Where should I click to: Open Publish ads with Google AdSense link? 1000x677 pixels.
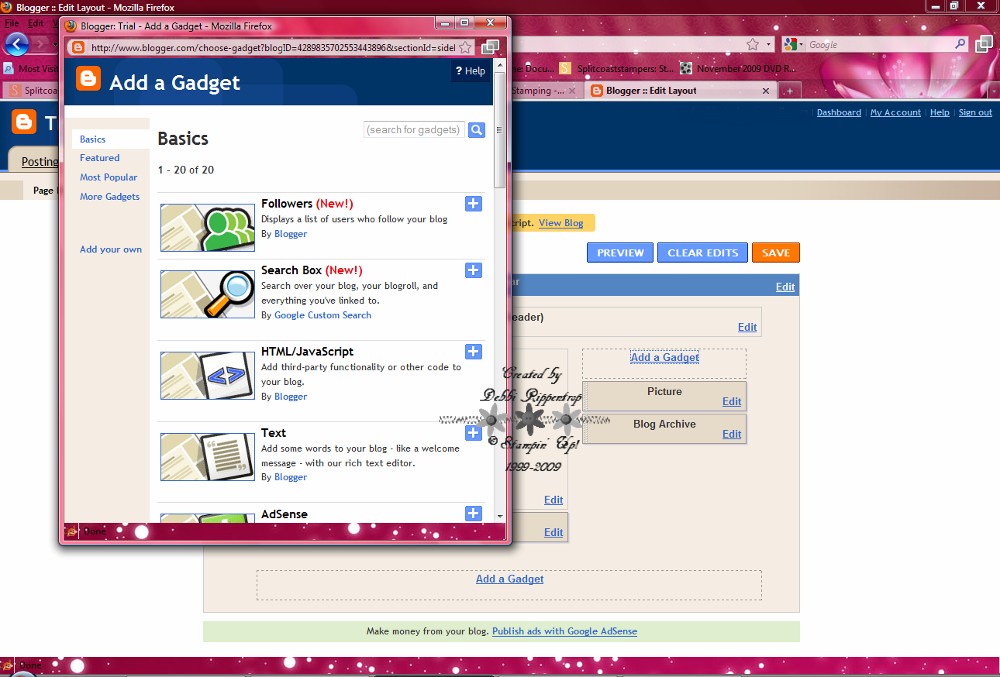tap(564, 631)
